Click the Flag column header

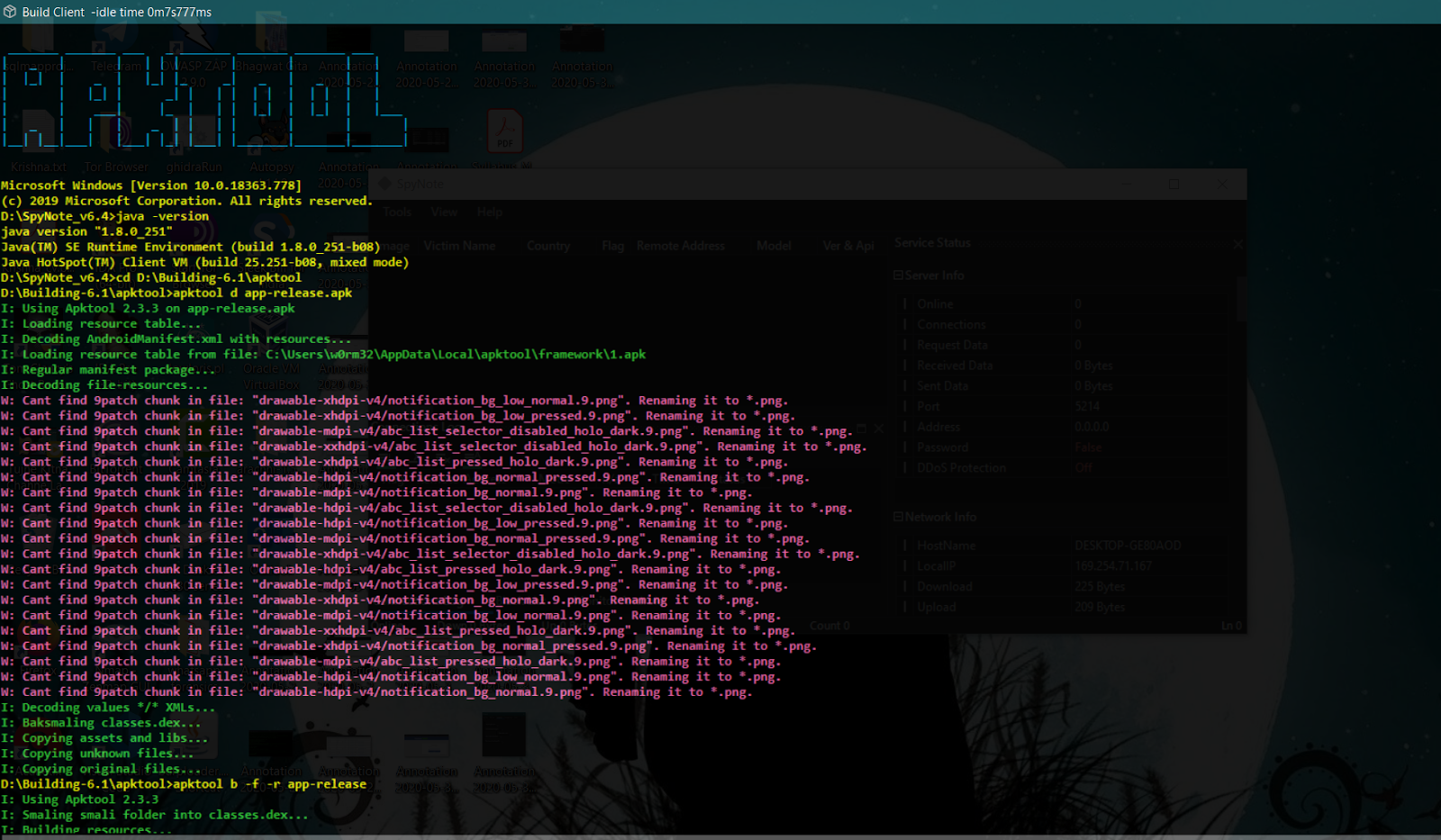(x=612, y=246)
